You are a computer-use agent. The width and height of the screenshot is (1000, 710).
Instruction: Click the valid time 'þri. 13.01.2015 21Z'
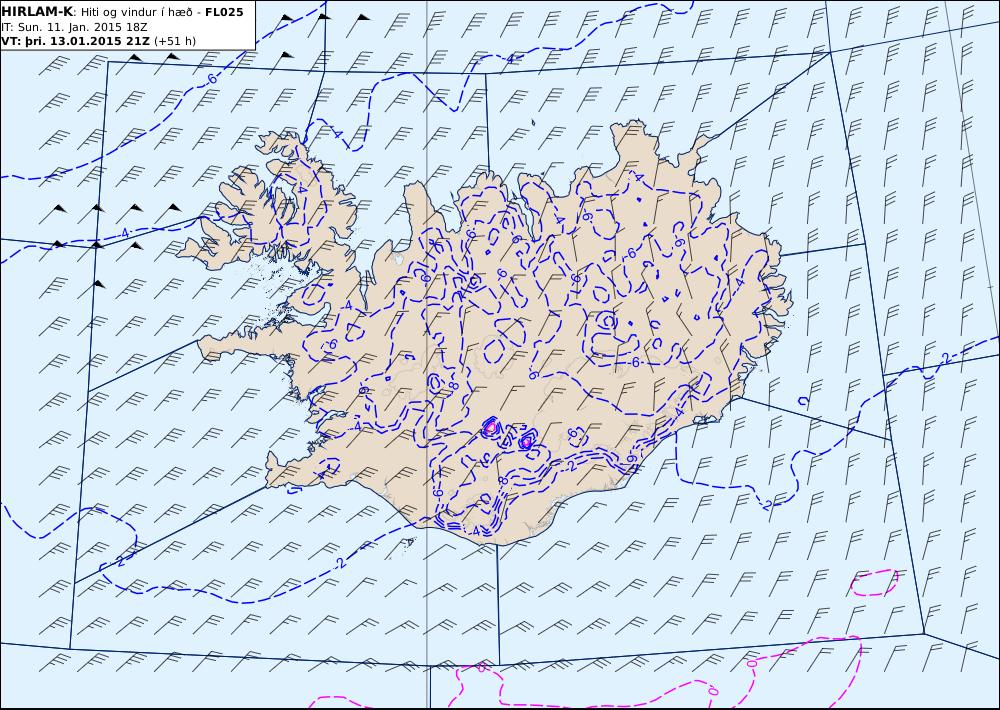click(x=88, y=41)
